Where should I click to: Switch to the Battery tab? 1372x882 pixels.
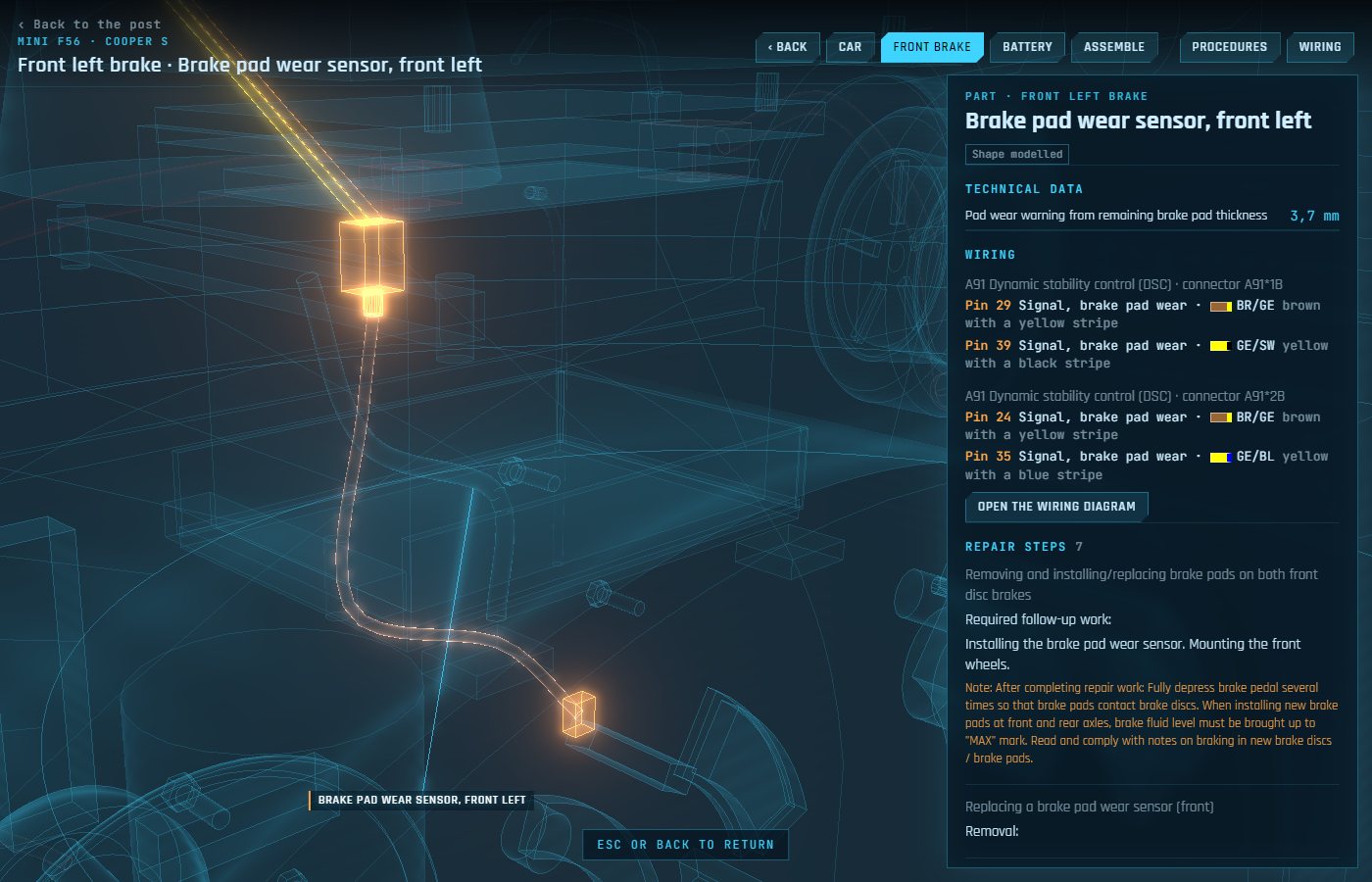point(1027,47)
